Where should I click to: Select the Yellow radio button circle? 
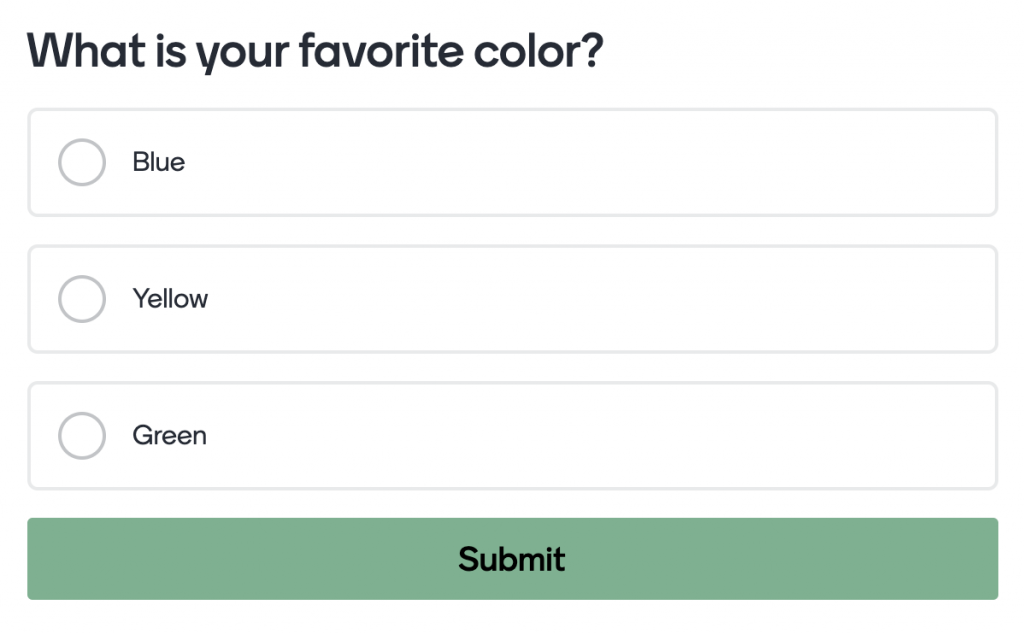click(x=82, y=299)
